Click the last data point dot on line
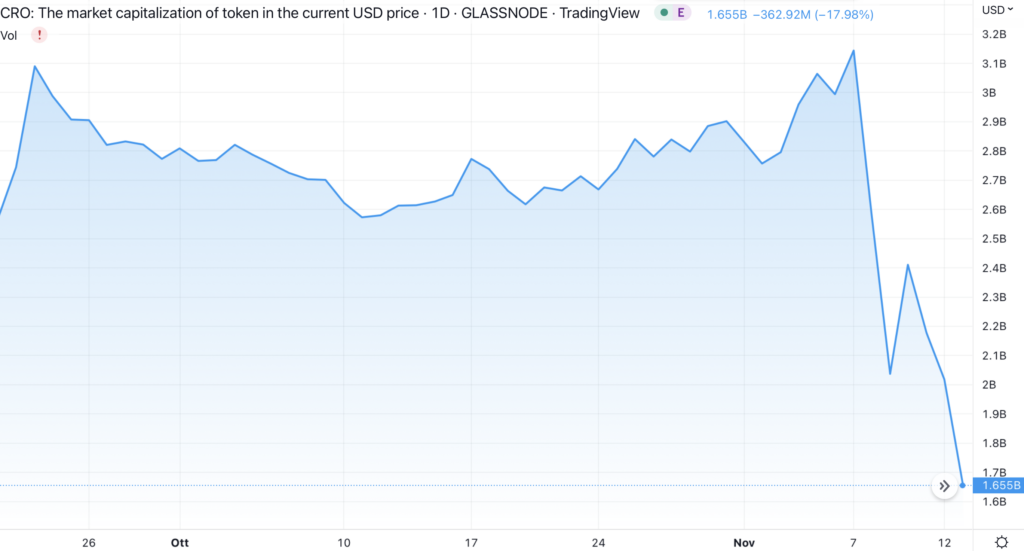Image resolution: width=1024 pixels, height=551 pixels. pos(963,486)
